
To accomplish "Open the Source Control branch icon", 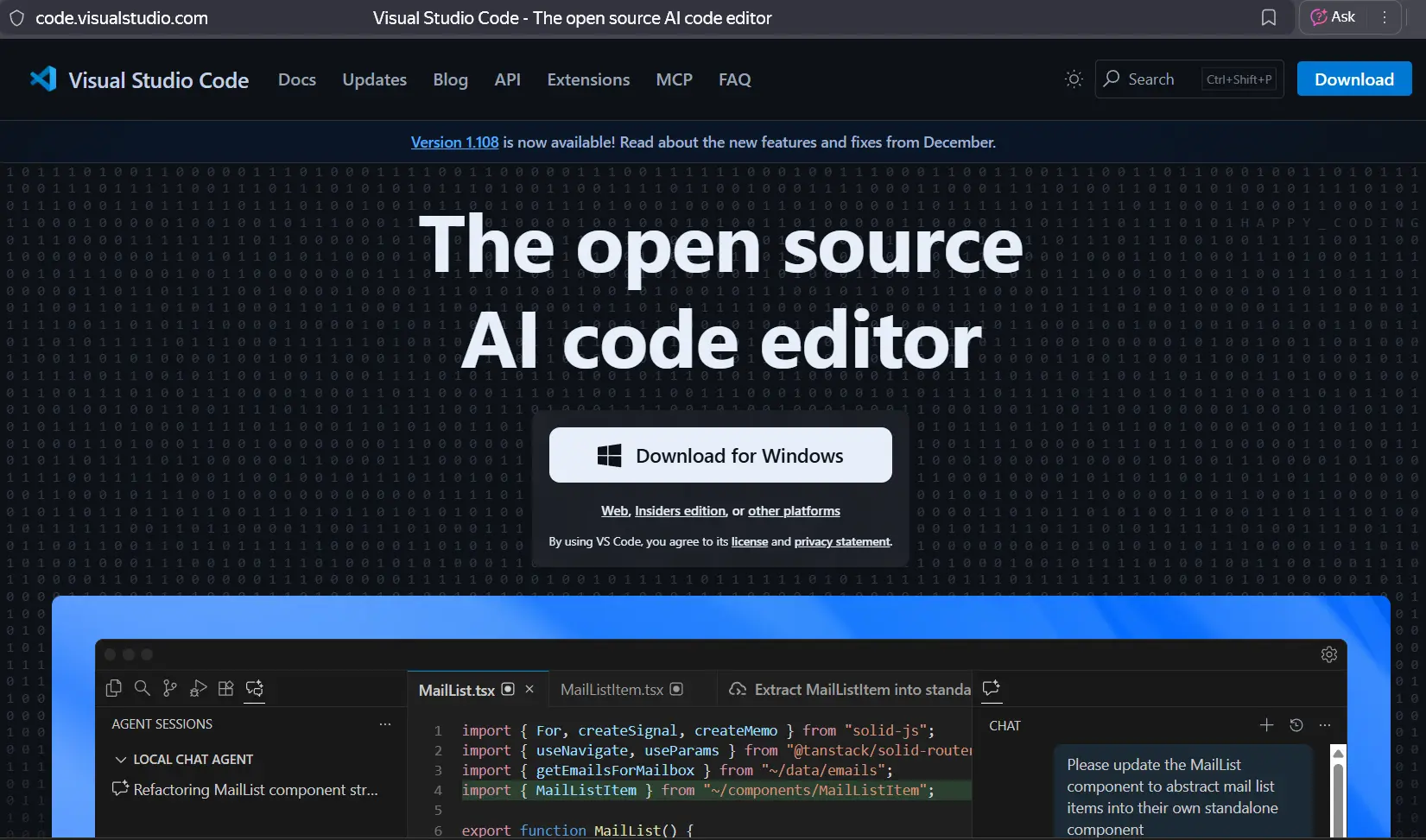I will click(x=170, y=688).
